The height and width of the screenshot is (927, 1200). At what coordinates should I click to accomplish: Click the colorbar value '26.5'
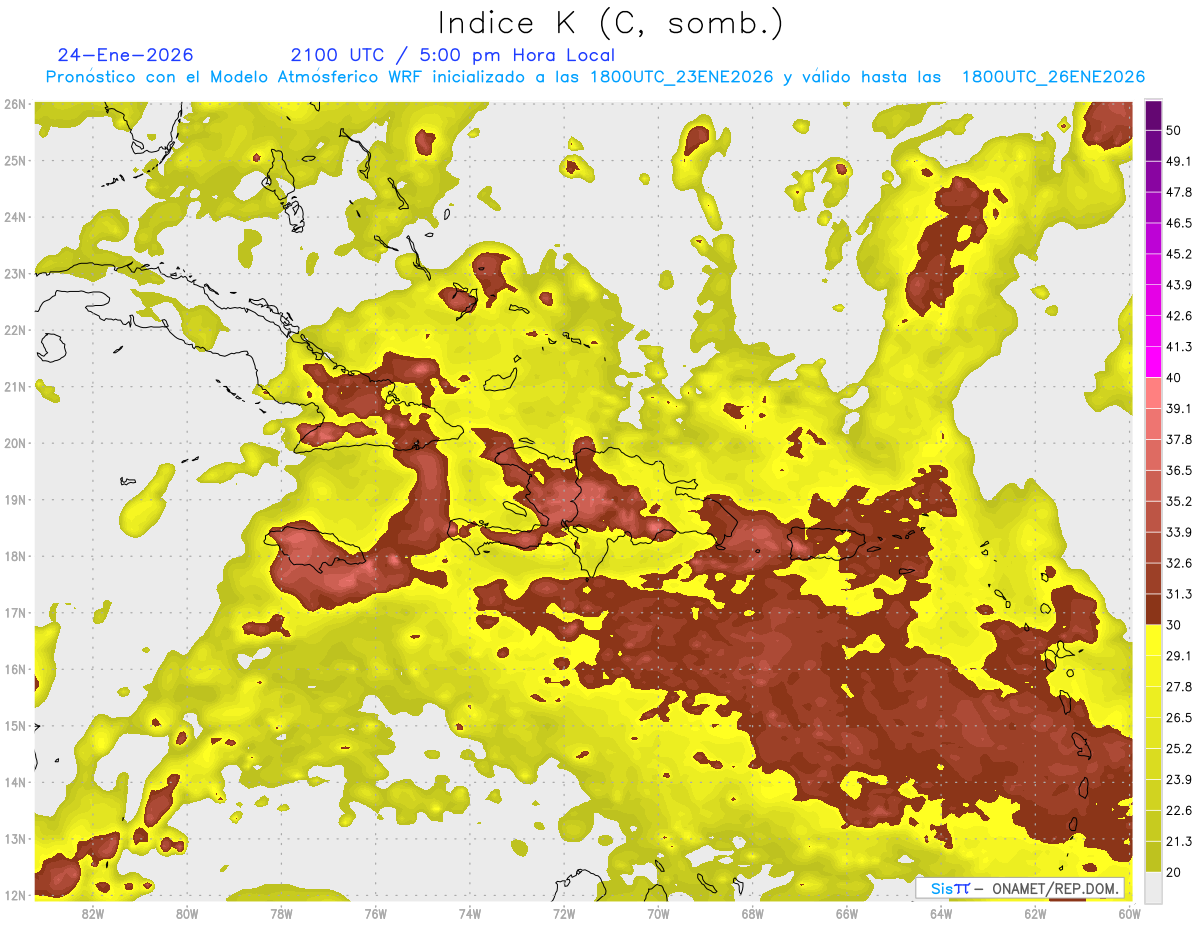pos(1179,717)
